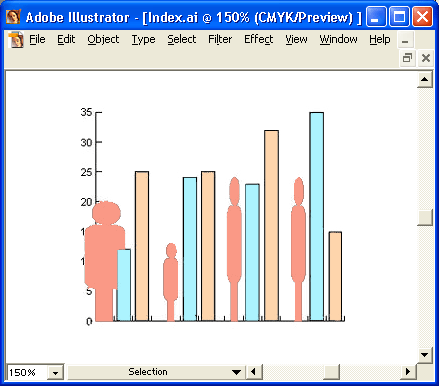Minimize the Index.ai document window

(405, 41)
